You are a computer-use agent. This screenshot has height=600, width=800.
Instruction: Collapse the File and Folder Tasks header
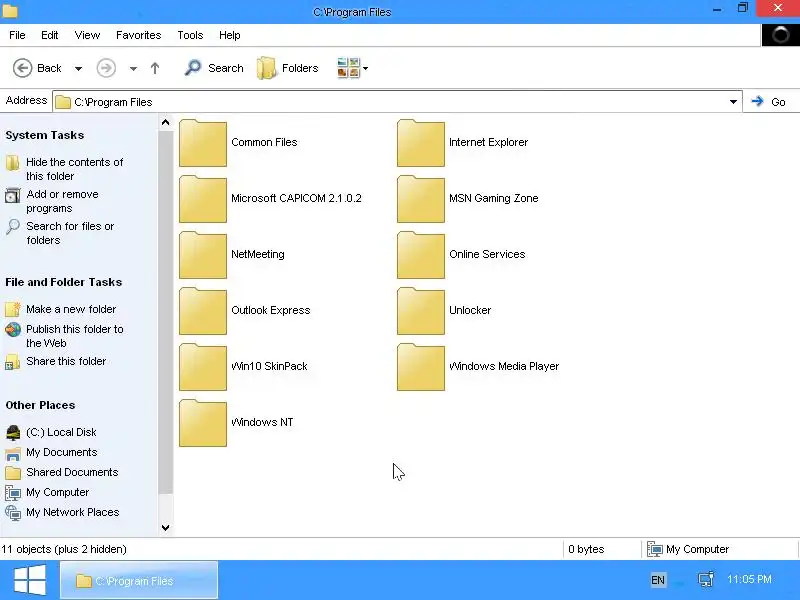[64, 282]
